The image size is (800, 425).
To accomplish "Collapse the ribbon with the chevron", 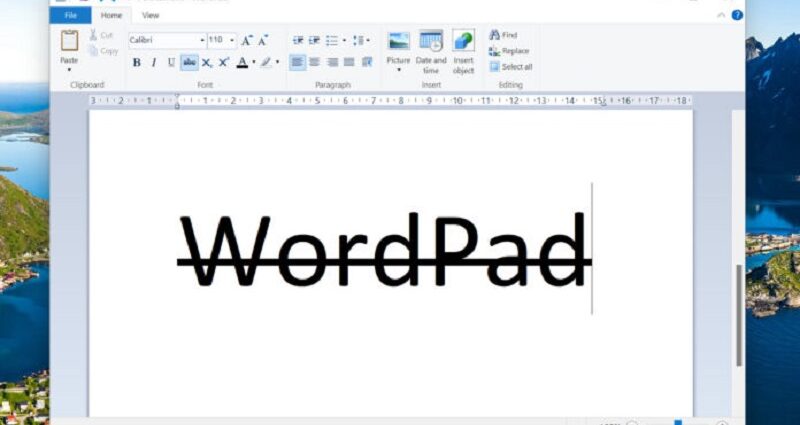I will pyautogui.click(x=721, y=15).
